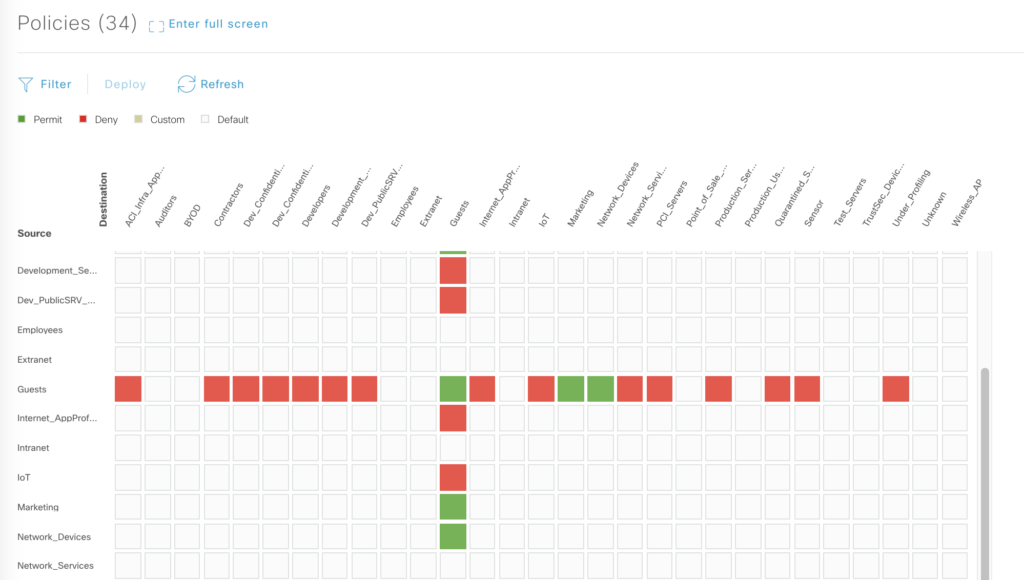Select the Guests to ACI_Infra deny cell
Screen dimensions: 1024x580
(128, 389)
